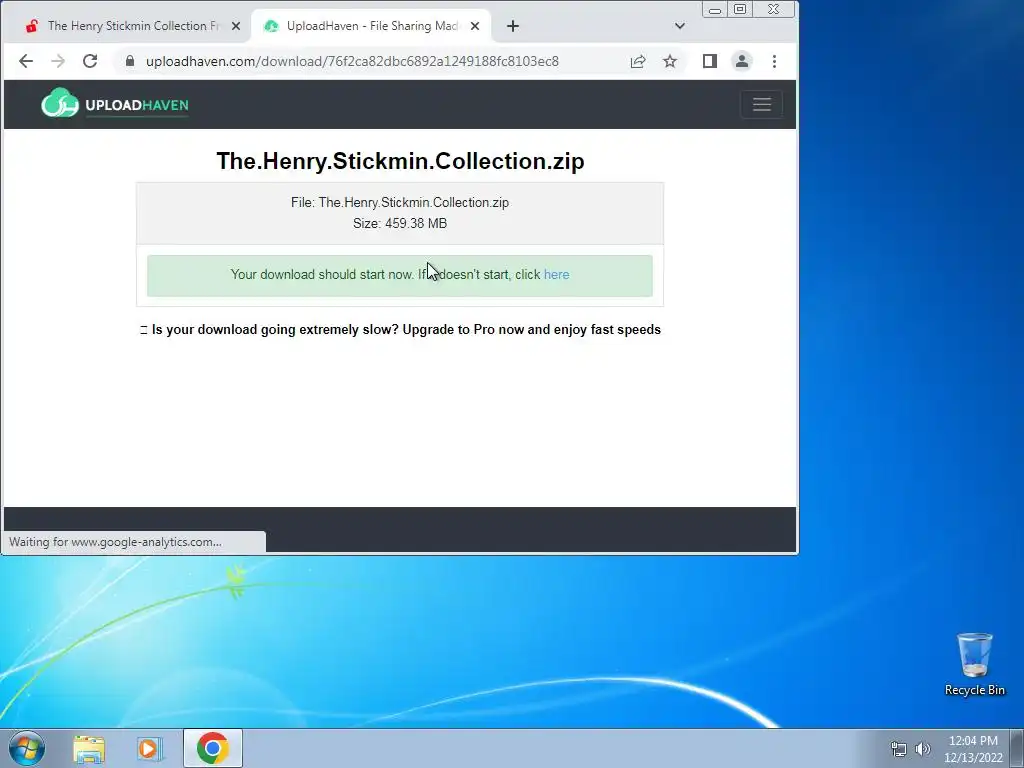Select the UploadHaven File Sharing tab
Screen dimensions: 1024x768
371,26
